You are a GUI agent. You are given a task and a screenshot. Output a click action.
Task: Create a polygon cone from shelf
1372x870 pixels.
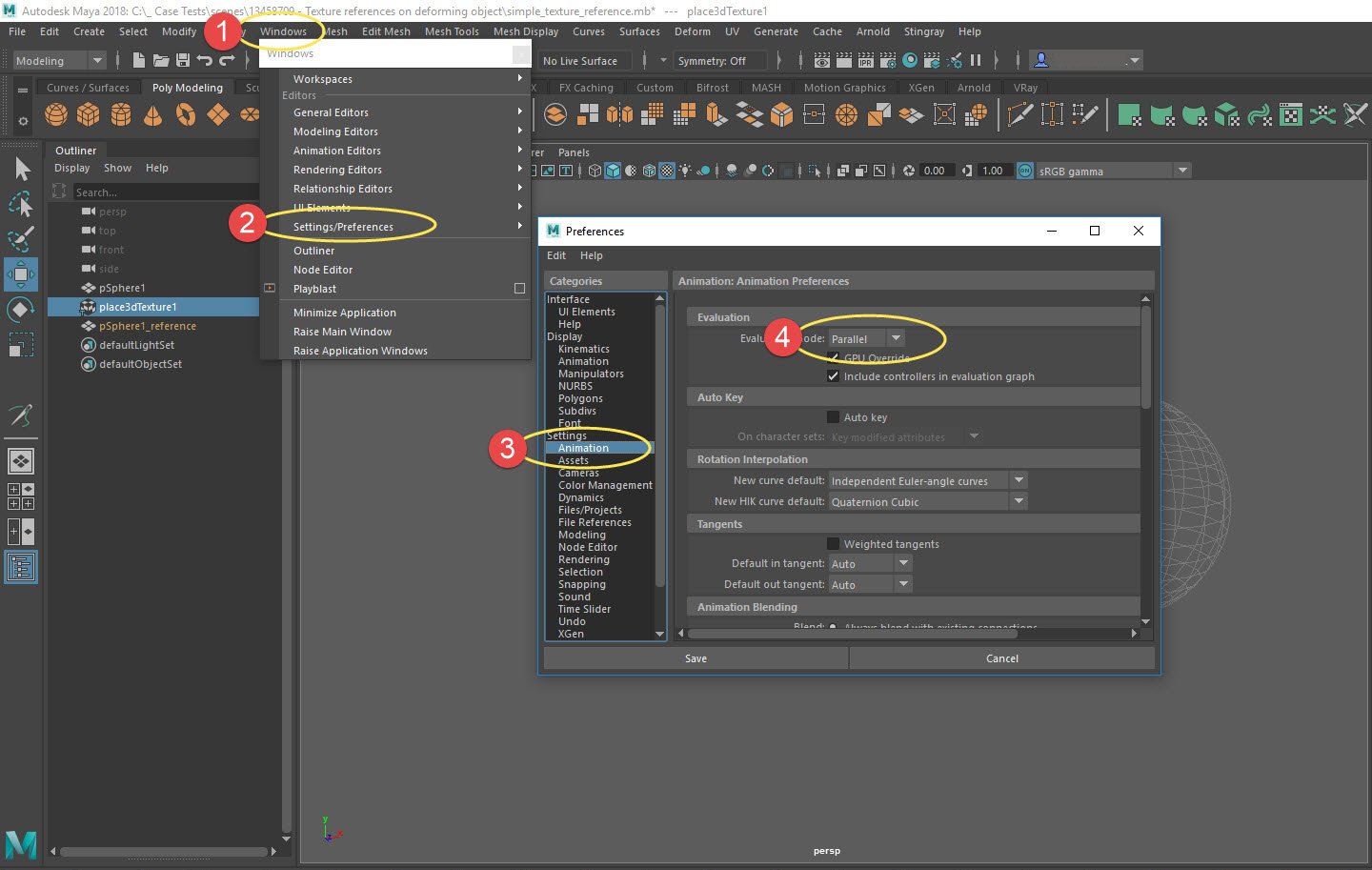point(152,115)
